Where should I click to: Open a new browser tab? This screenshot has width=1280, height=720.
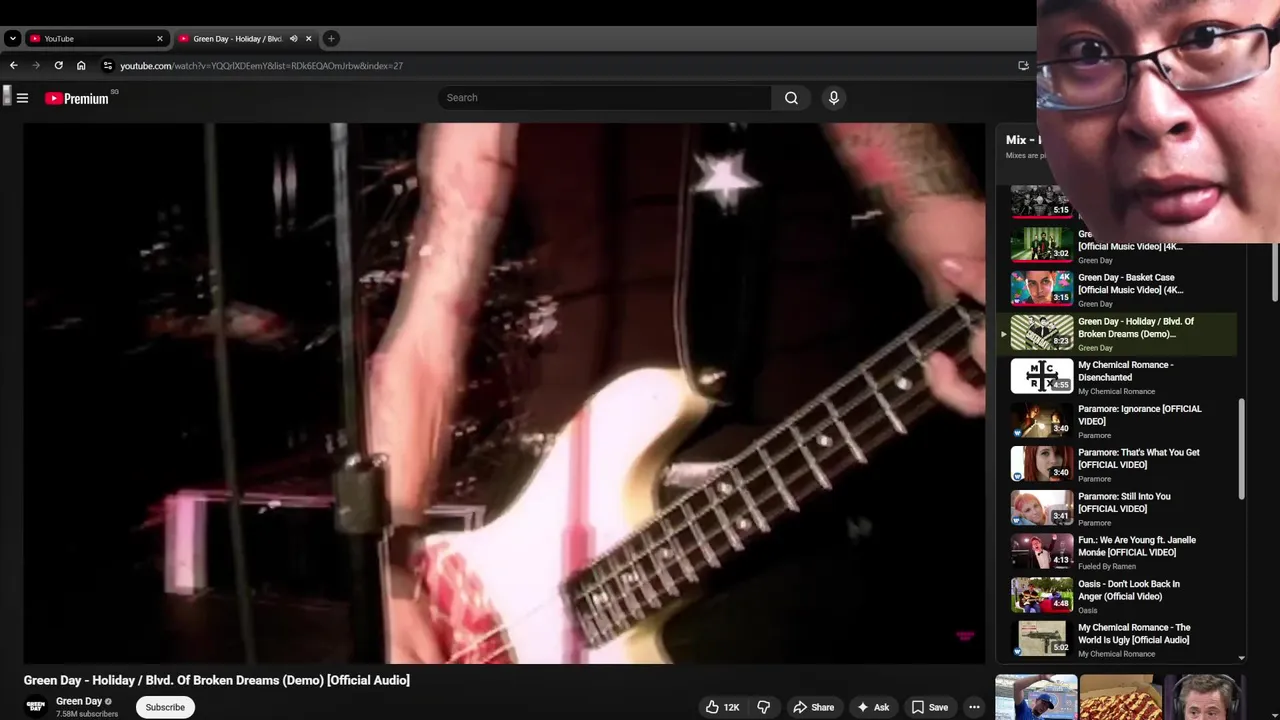[x=331, y=39]
